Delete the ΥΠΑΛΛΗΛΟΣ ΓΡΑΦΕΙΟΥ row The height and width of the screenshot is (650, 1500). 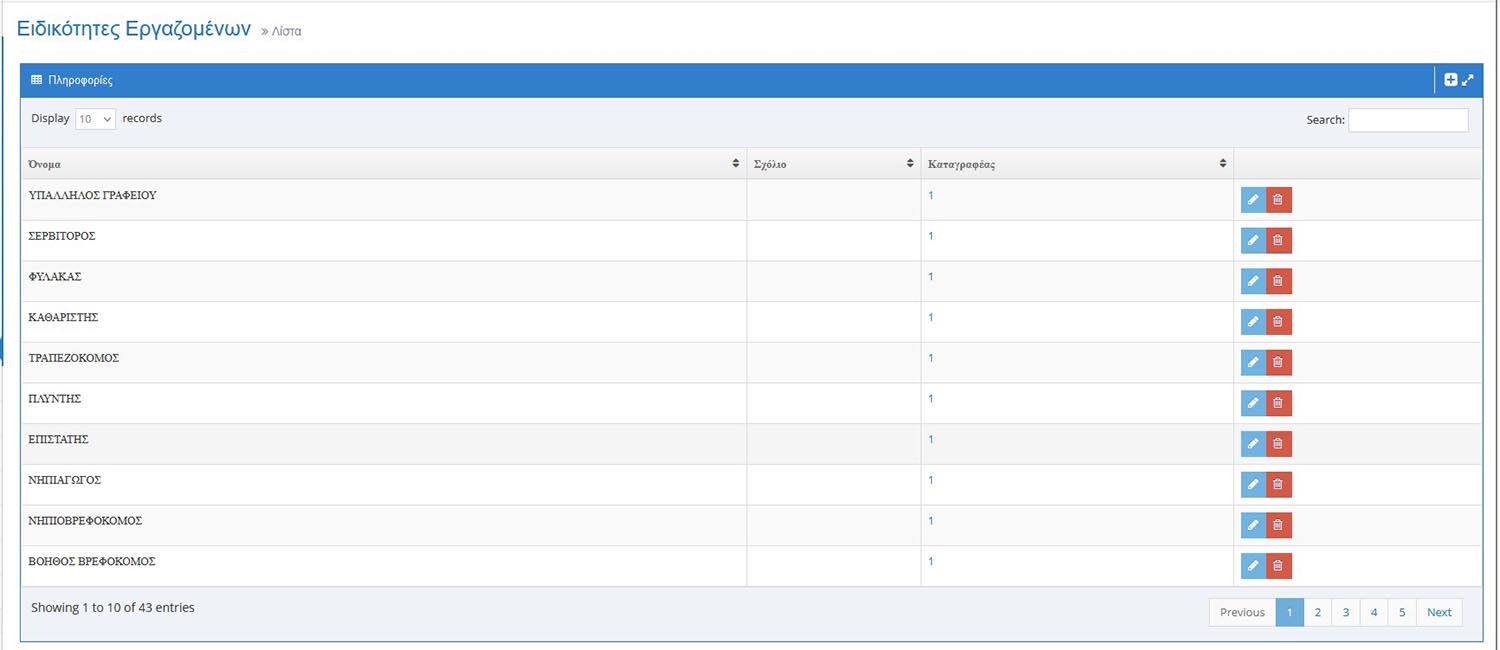pyautogui.click(x=1279, y=200)
